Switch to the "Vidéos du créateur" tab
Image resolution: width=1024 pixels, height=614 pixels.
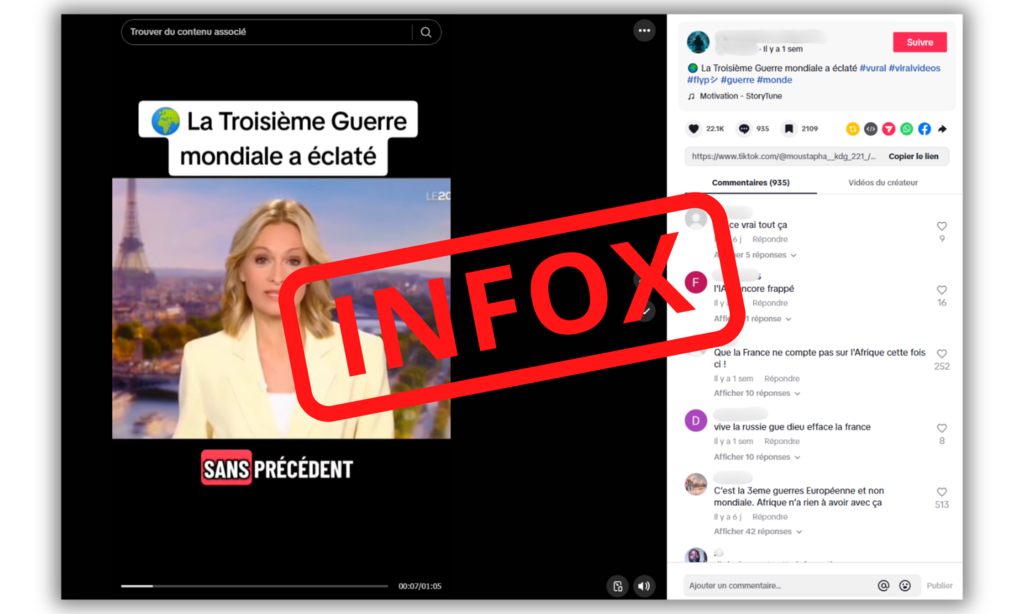point(882,183)
